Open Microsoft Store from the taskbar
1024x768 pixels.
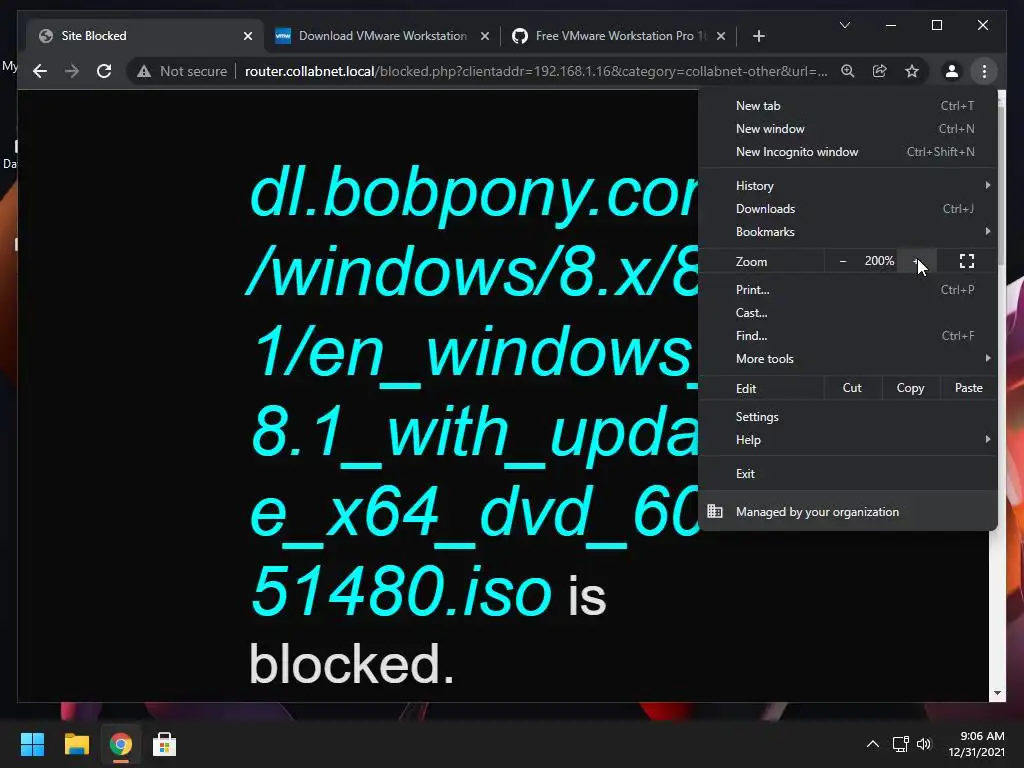coord(165,744)
